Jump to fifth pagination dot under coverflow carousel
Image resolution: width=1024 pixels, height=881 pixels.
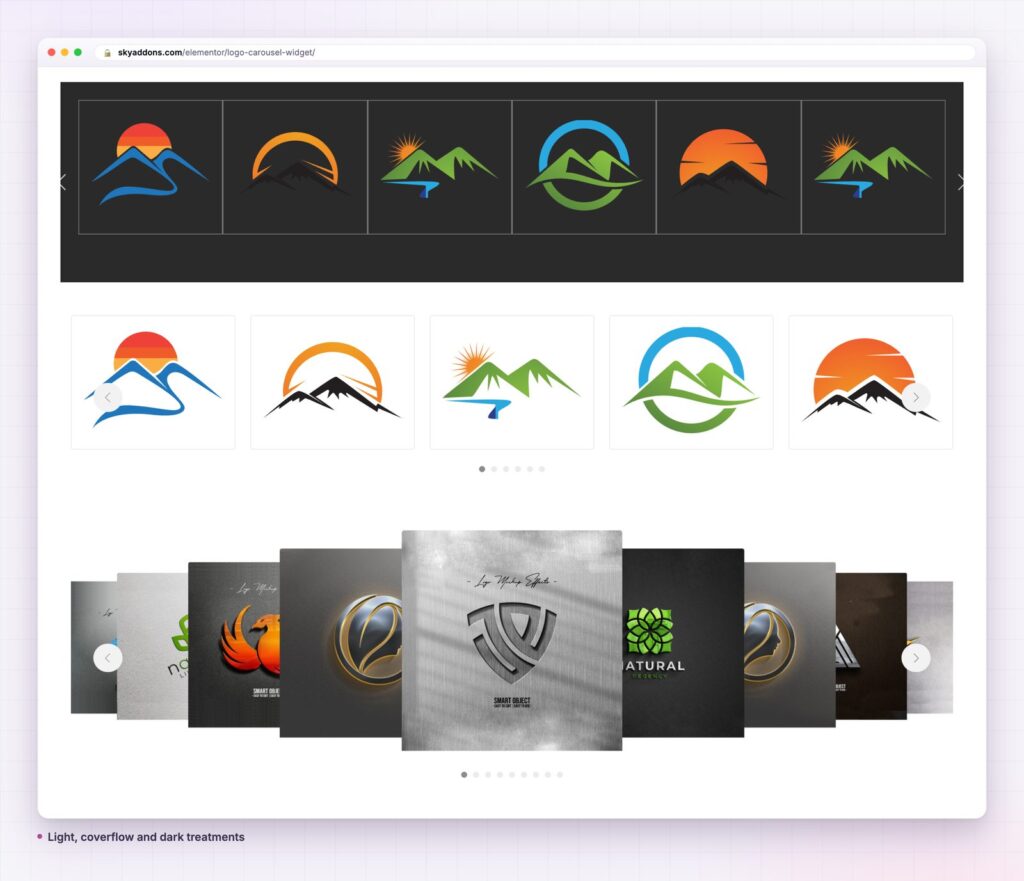point(512,775)
